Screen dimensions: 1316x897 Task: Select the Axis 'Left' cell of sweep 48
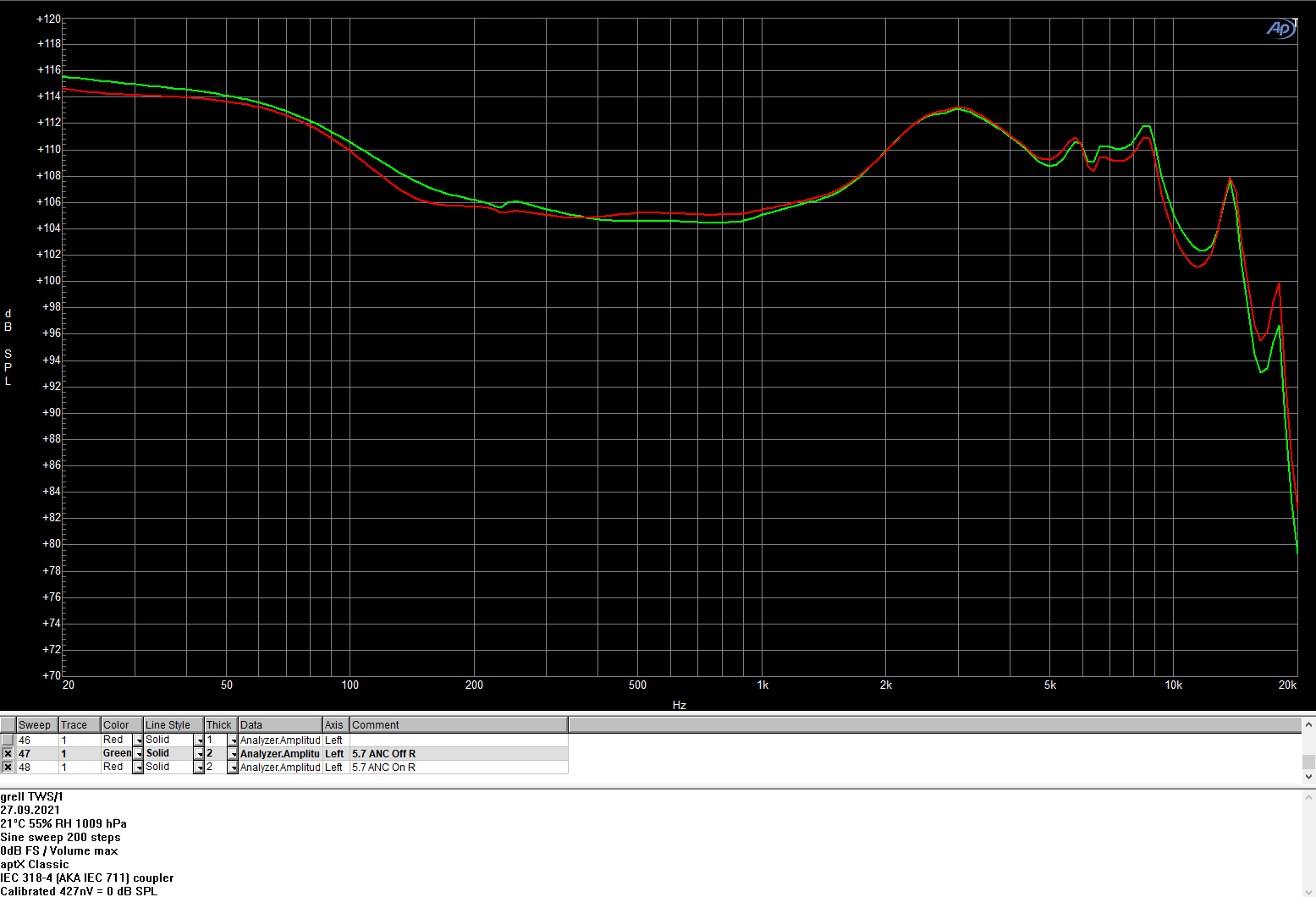pyautogui.click(x=336, y=768)
